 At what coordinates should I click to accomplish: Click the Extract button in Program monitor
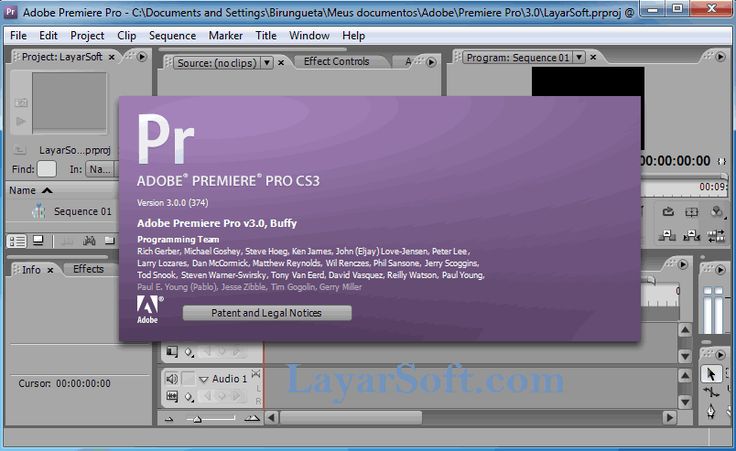[692, 235]
